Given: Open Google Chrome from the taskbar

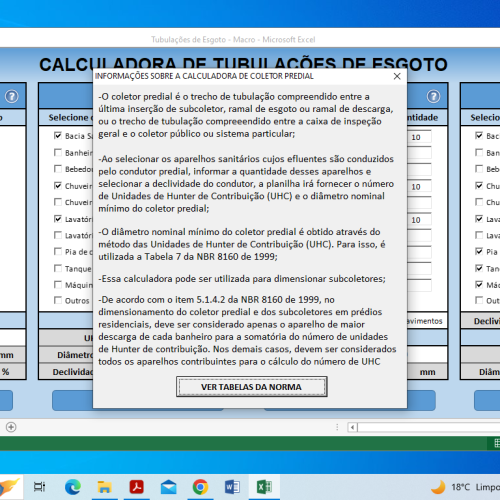Looking at the screenshot, I should click(x=200, y=487).
